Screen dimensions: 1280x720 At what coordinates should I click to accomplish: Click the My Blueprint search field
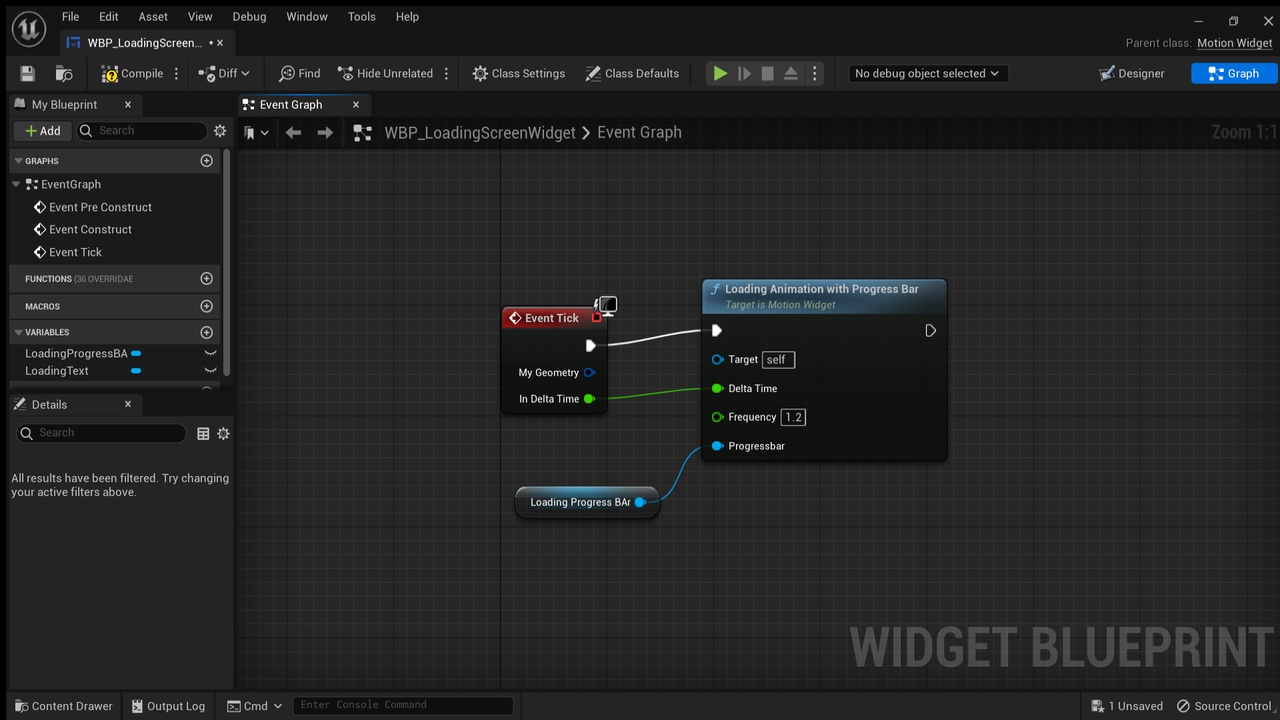141,130
